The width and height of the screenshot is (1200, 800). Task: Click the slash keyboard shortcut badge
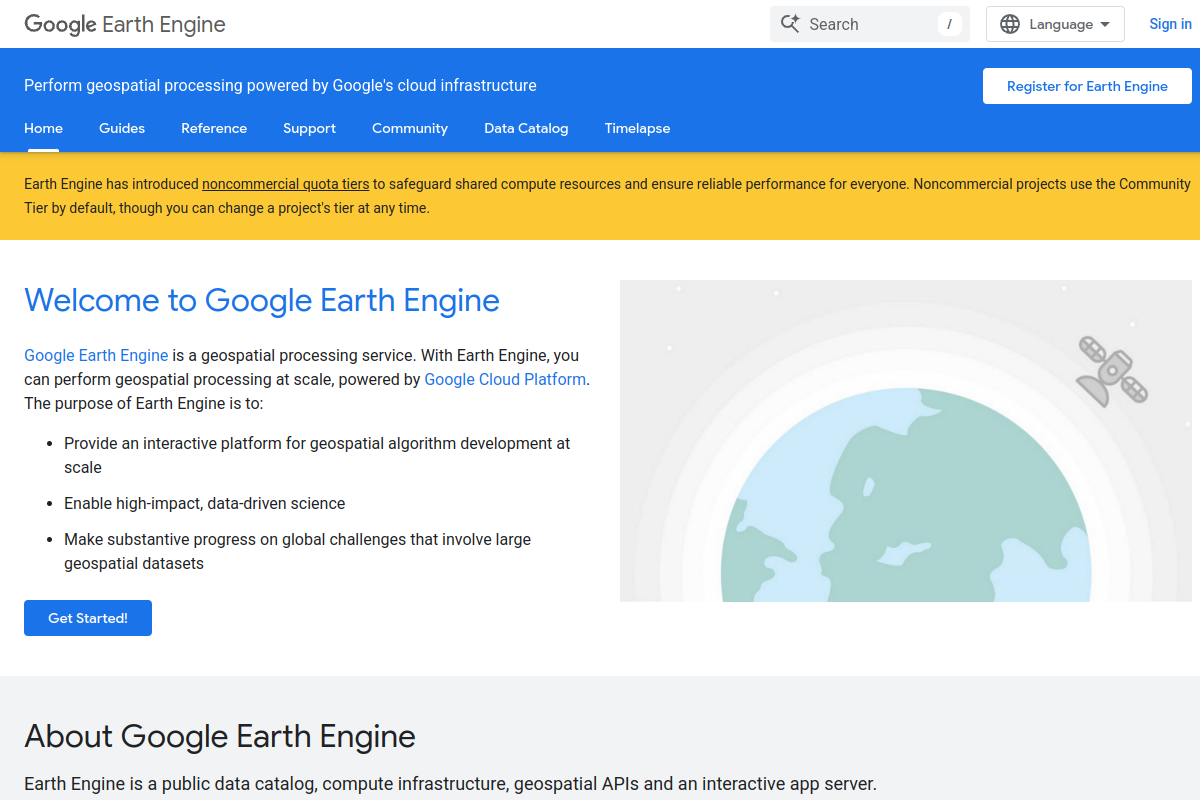click(x=949, y=24)
